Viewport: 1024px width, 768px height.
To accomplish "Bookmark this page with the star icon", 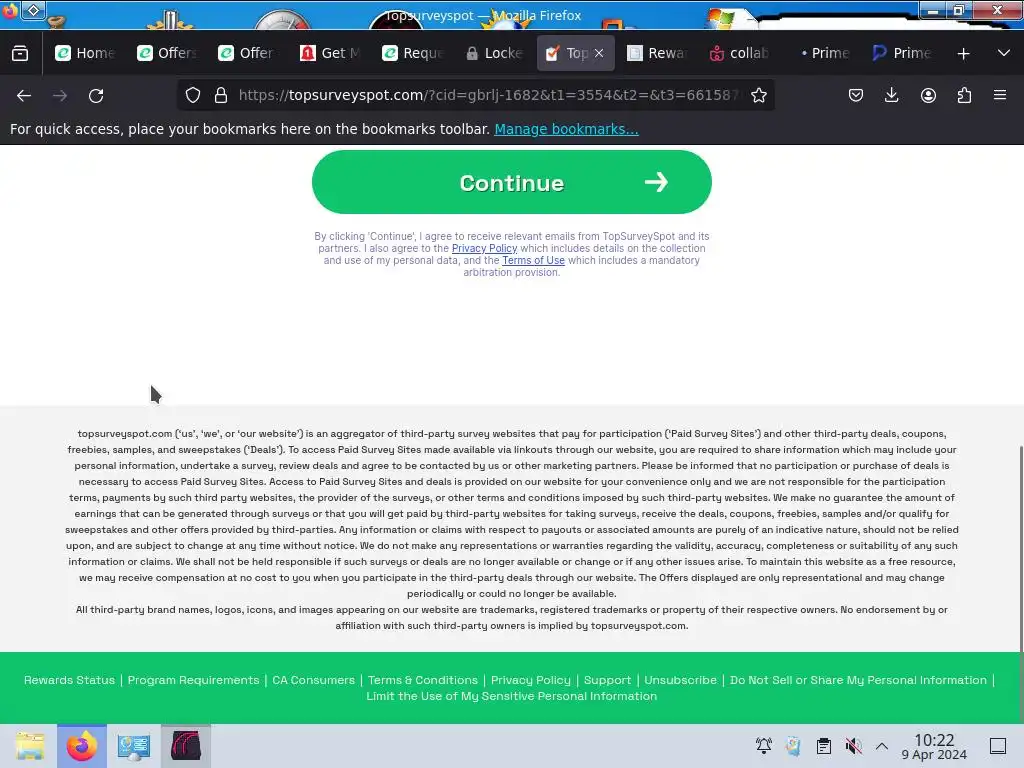I will coord(758,95).
